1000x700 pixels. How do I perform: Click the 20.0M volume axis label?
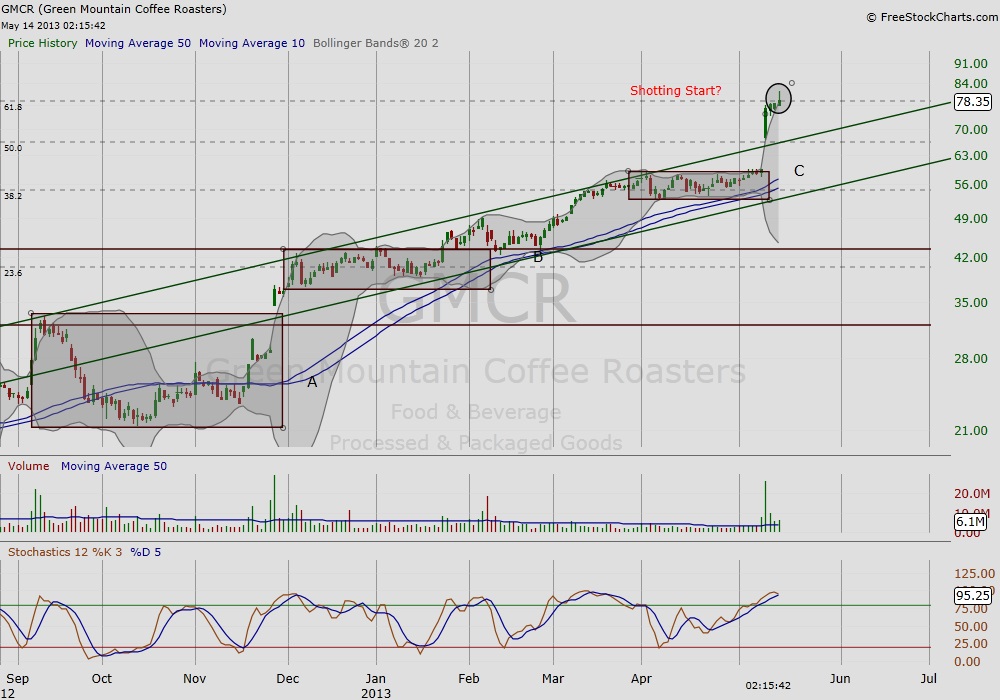tap(972, 493)
